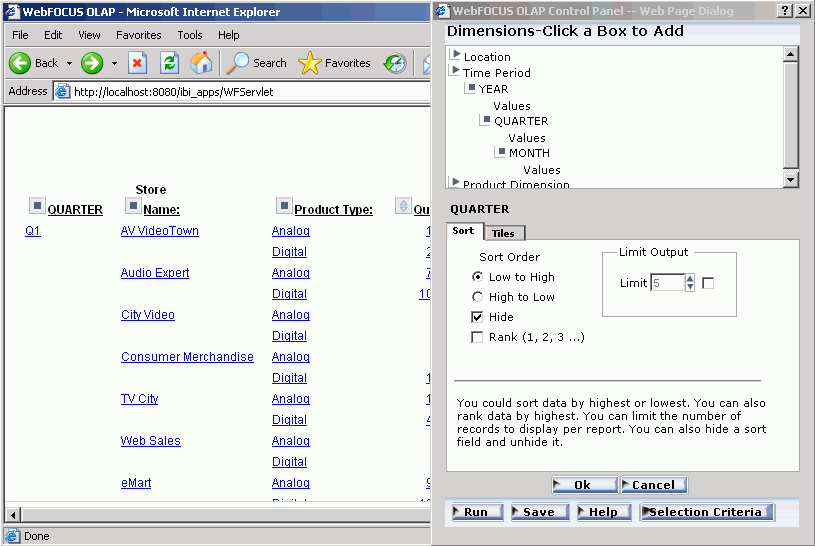The width and height of the screenshot is (815, 546).
Task: Click the square icon beside Product Type header
Action: (x=284, y=206)
